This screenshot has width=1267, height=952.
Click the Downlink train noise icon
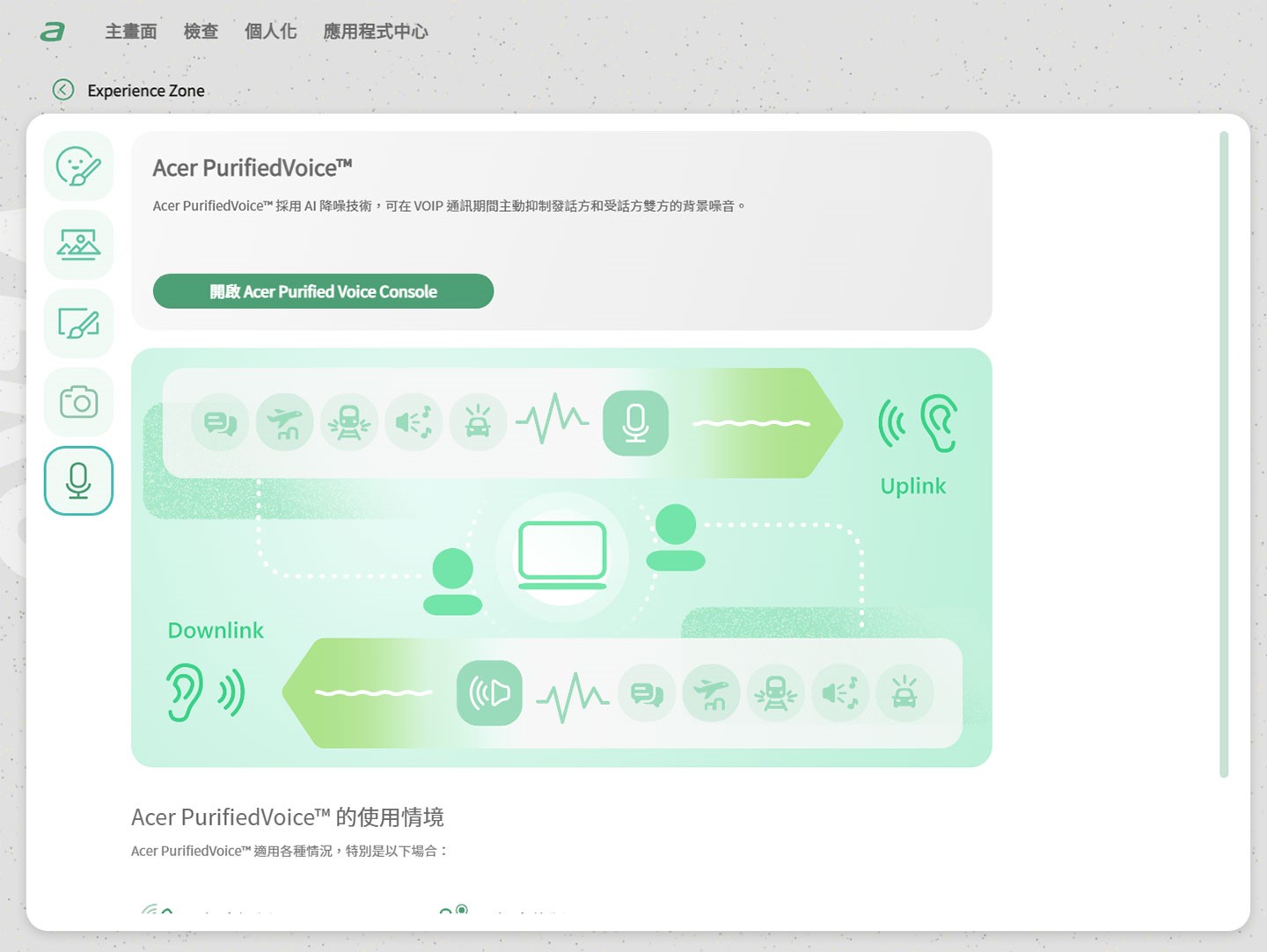click(x=776, y=693)
